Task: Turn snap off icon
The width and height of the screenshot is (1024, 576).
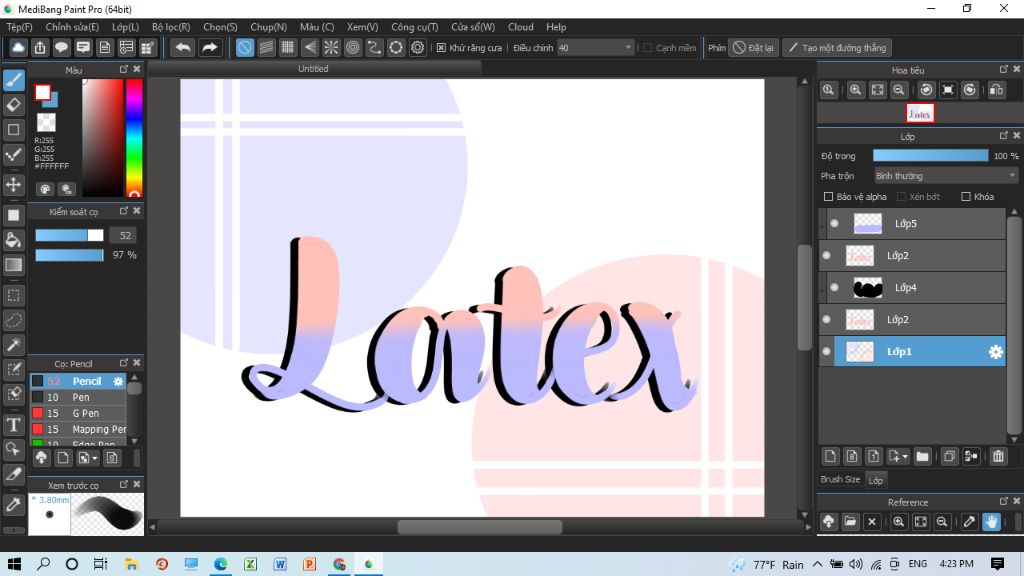Action: (245, 48)
